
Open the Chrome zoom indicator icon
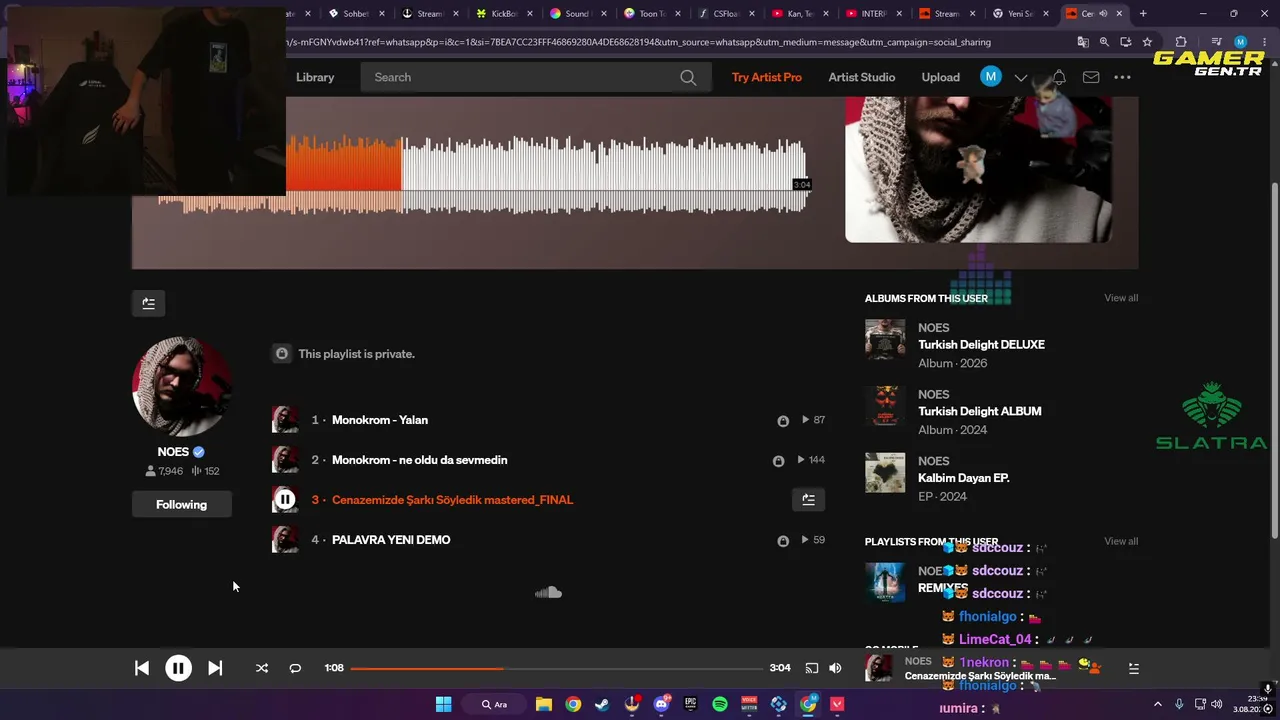(x=1104, y=42)
